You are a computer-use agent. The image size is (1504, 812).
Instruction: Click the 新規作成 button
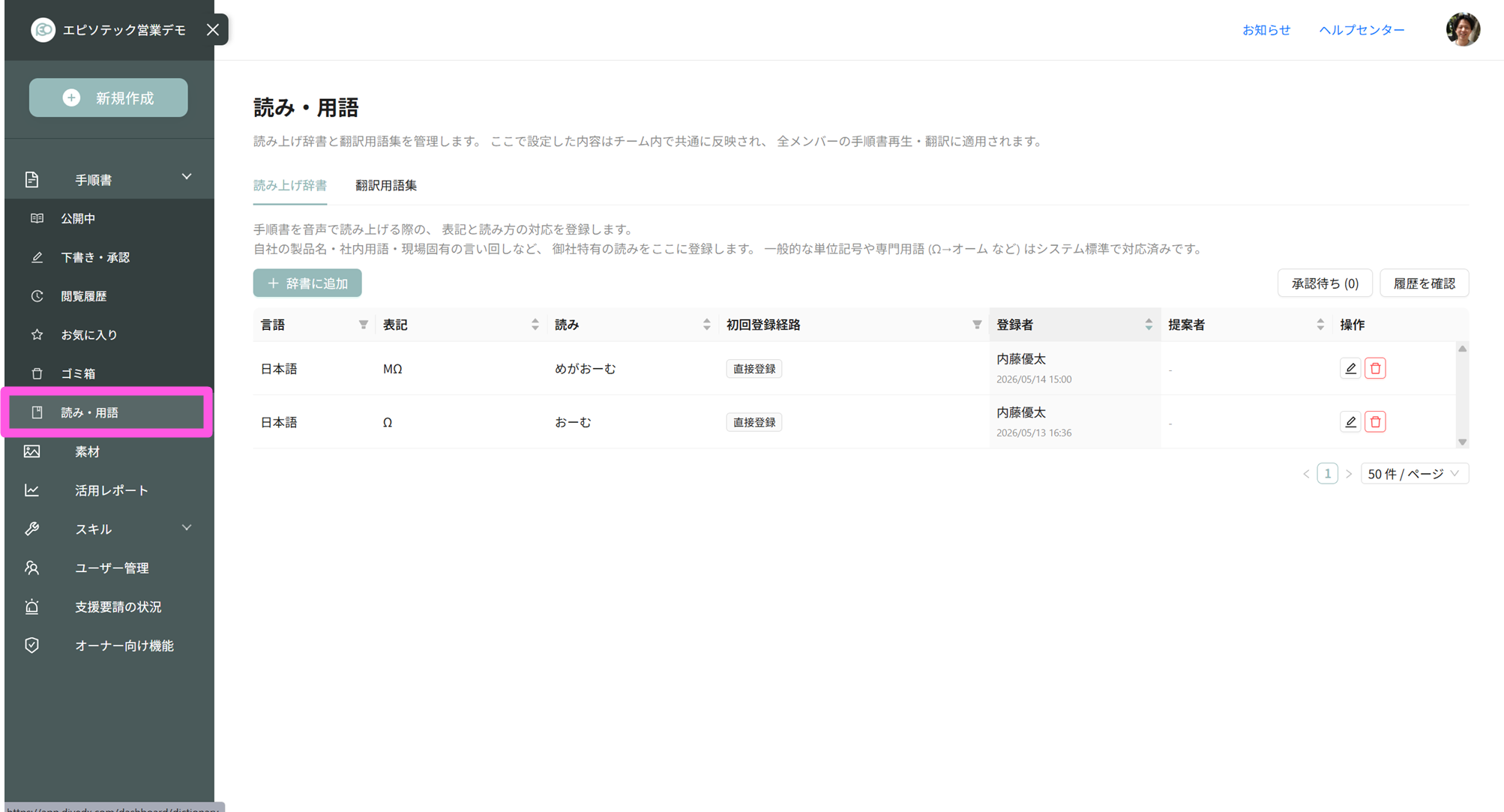[109, 97]
